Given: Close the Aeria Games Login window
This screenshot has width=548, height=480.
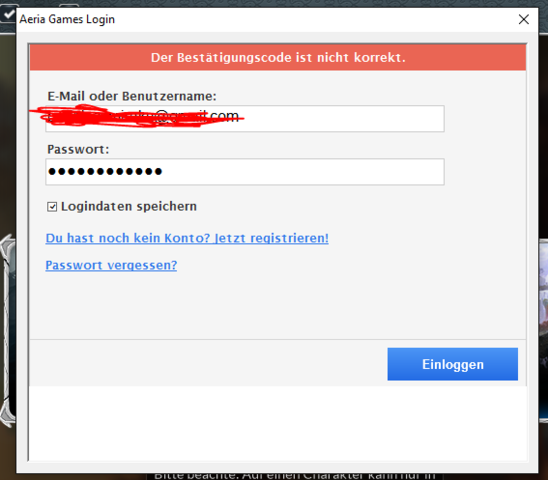Looking at the screenshot, I should 524,19.
